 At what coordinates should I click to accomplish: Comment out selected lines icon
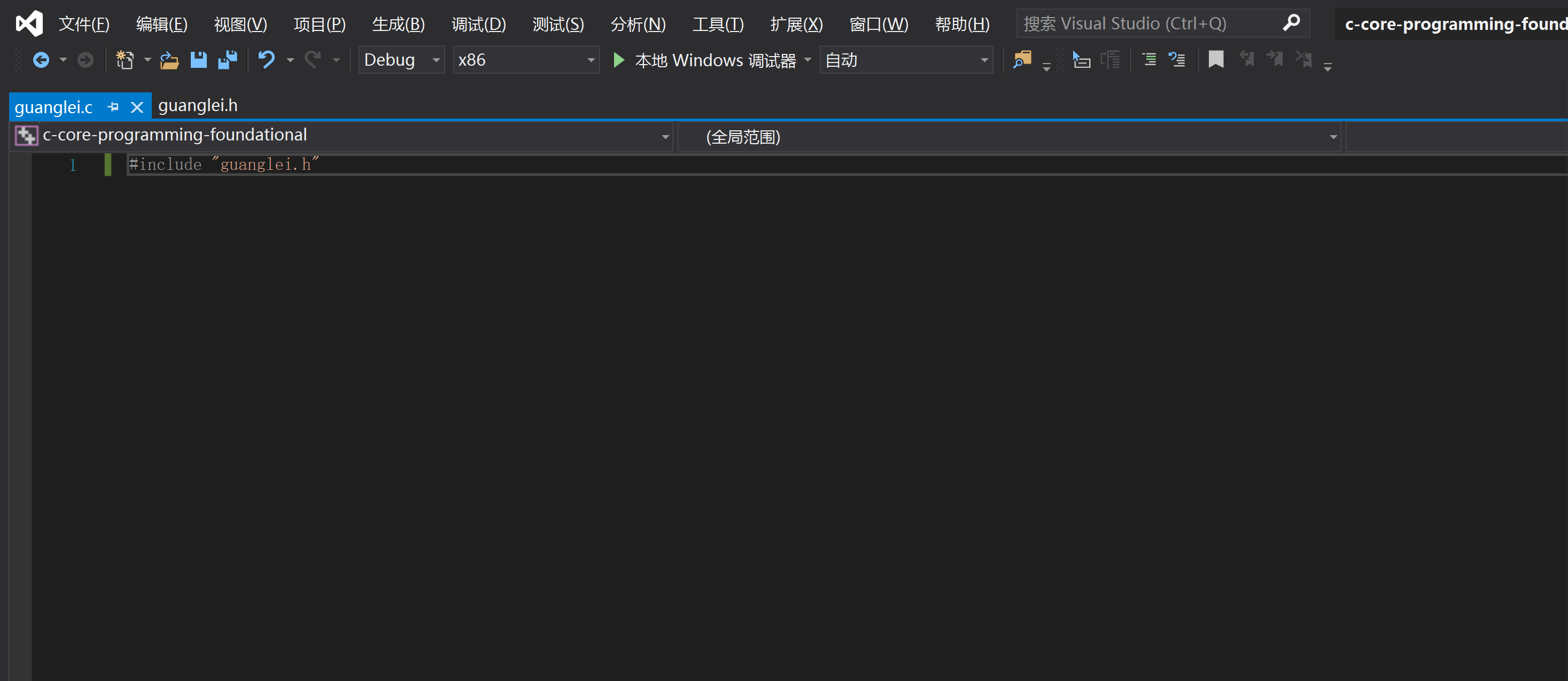tap(1148, 60)
